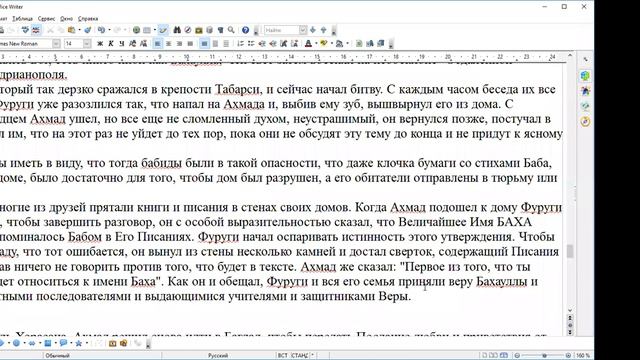
Task: Open the Окно menu
Action: 67,18
